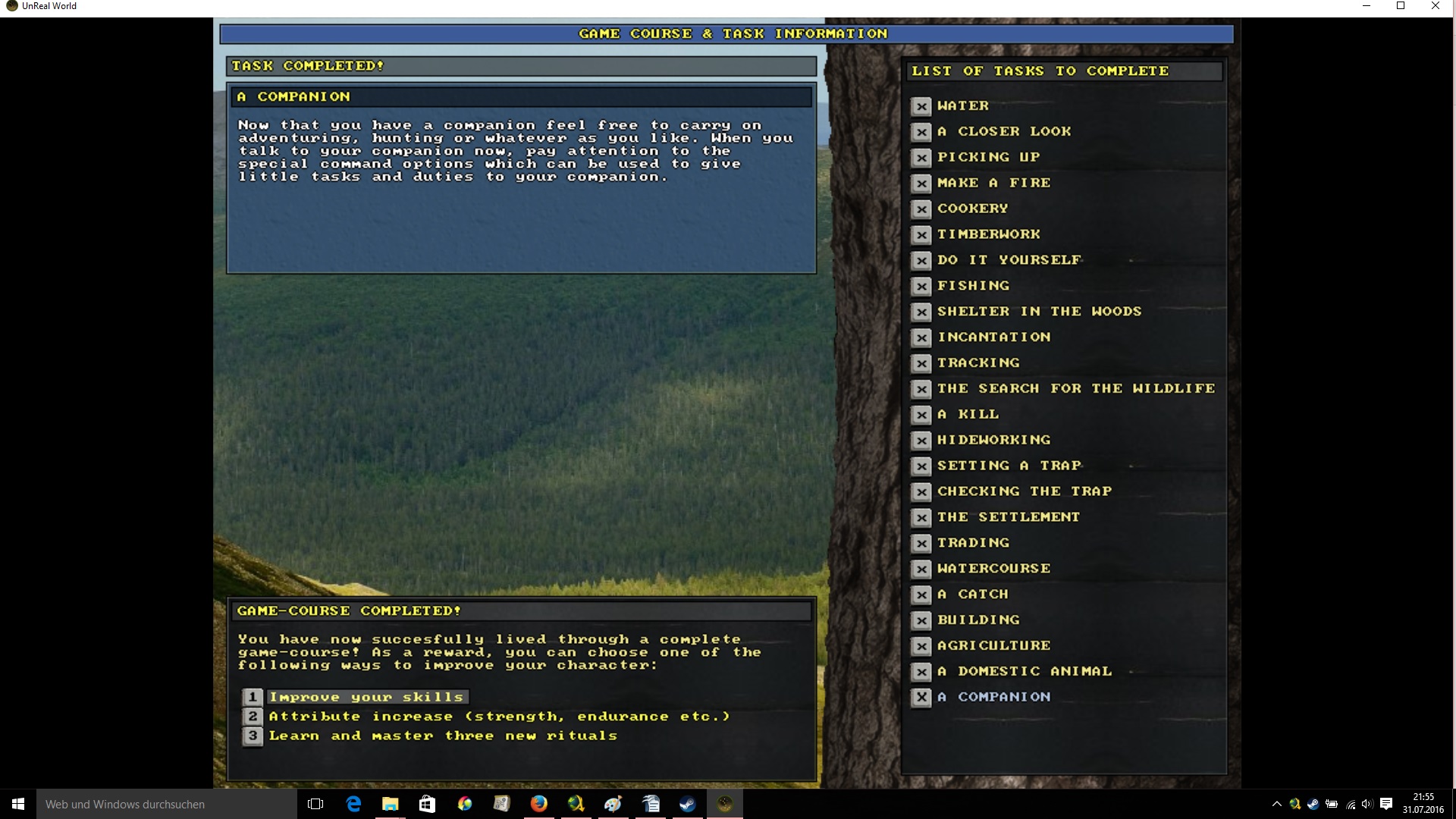This screenshot has height=819, width=1456.
Task: Select the DO IT YOURSELF task entry
Action: click(x=1009, y=260)
